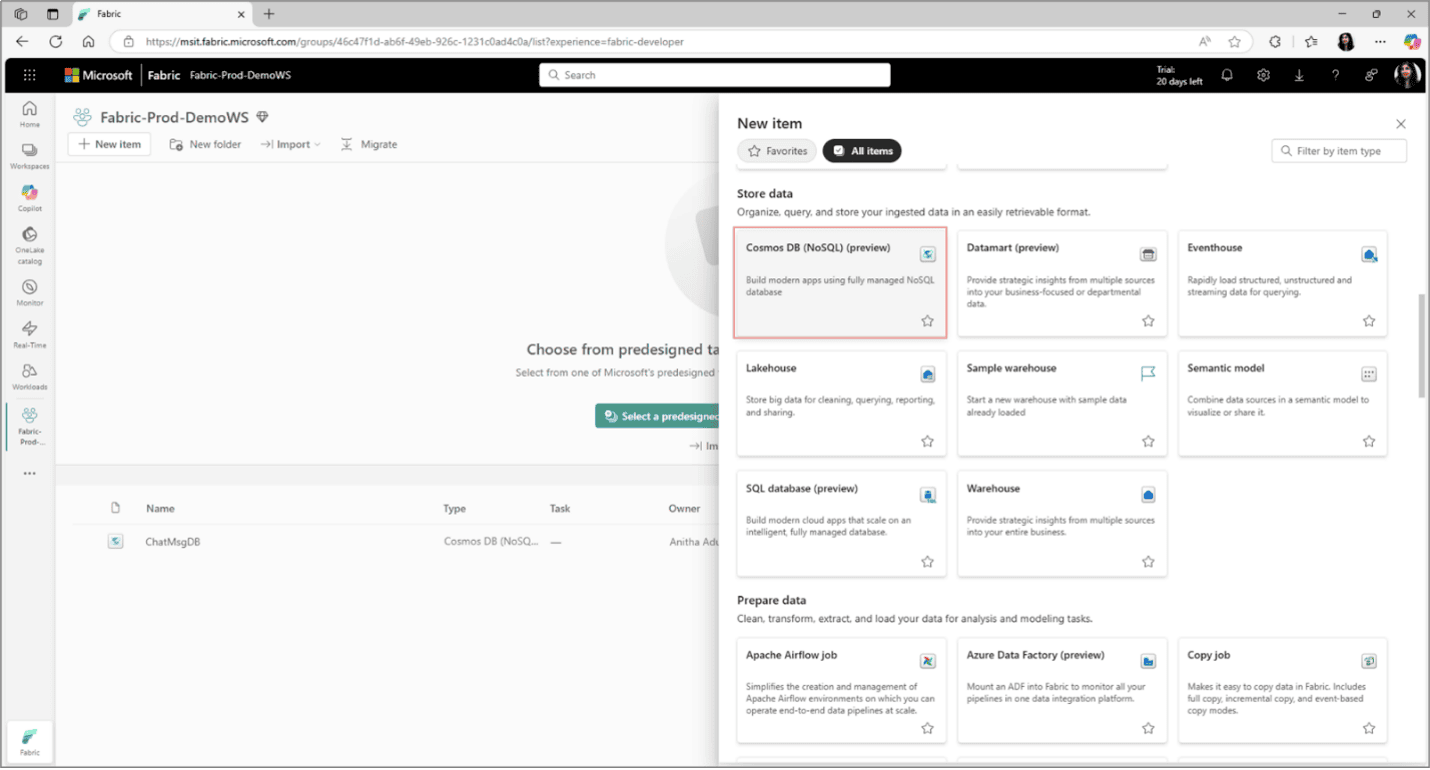Open Home in Fabric sidebar

[30, 114]
